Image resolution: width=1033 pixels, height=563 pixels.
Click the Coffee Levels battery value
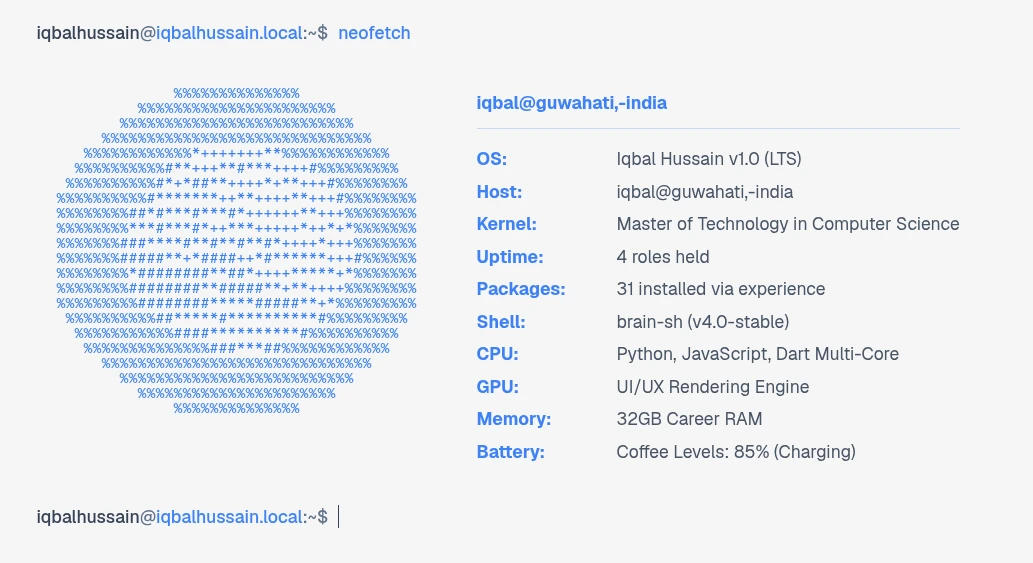(736, 452)
